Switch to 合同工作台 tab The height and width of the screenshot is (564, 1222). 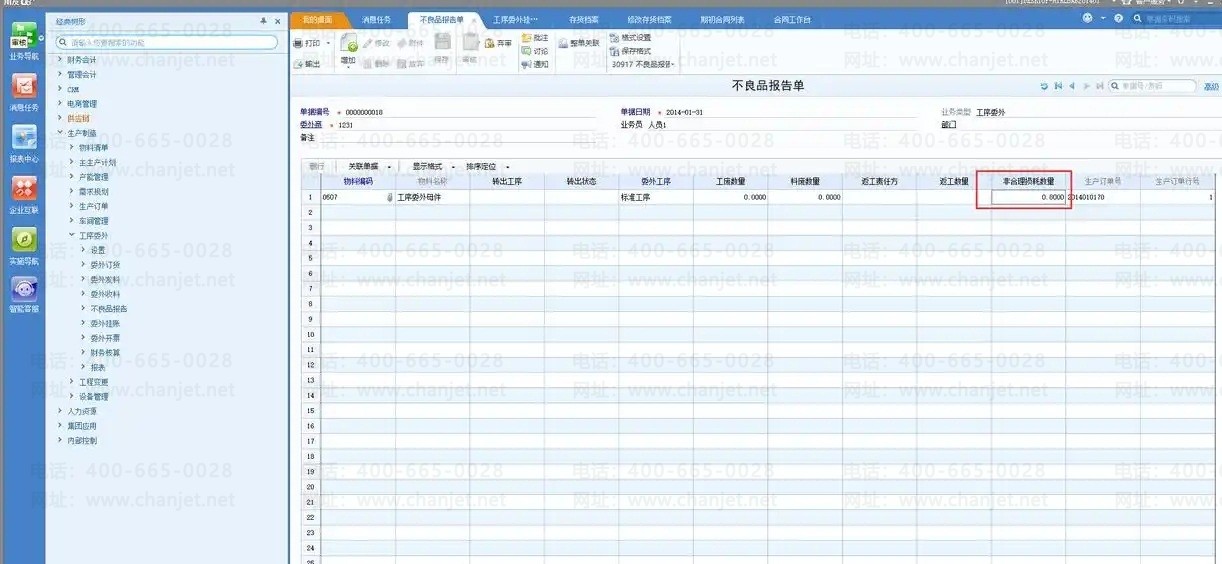(x=792, y=19)
